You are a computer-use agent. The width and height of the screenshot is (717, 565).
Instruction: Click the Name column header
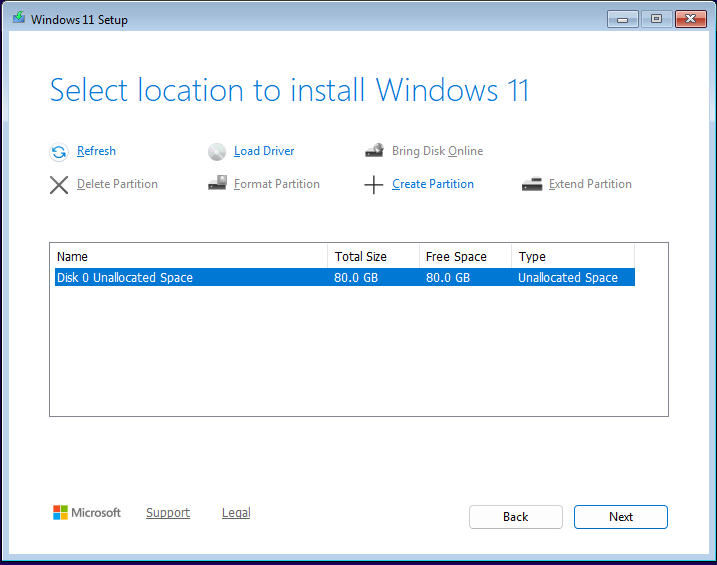pyautogui.click(x=190, y=257)
